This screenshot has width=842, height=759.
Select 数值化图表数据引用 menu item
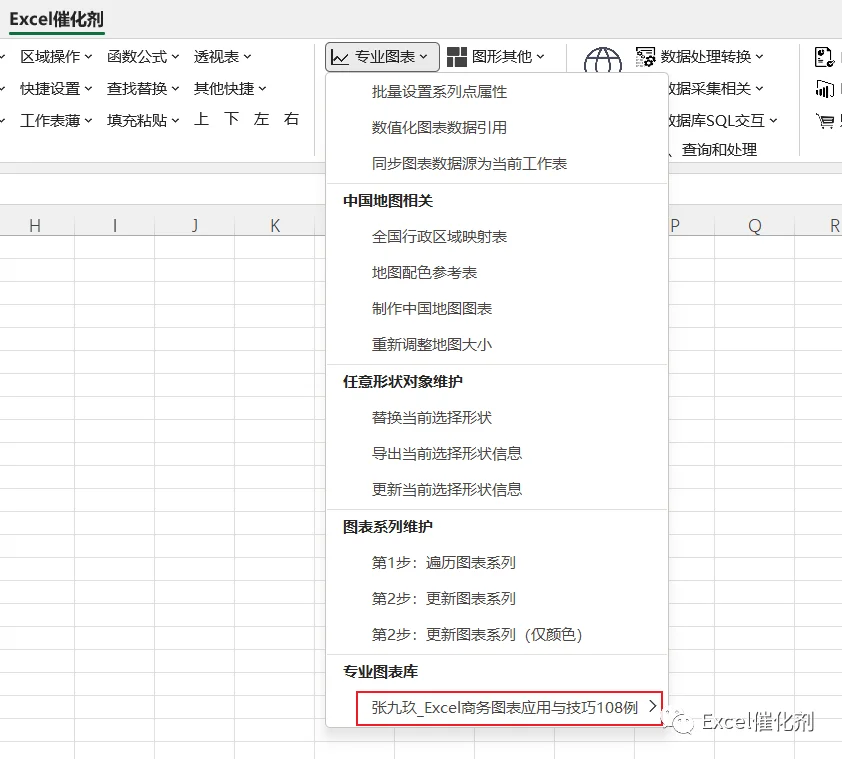[x=497, y=128]
